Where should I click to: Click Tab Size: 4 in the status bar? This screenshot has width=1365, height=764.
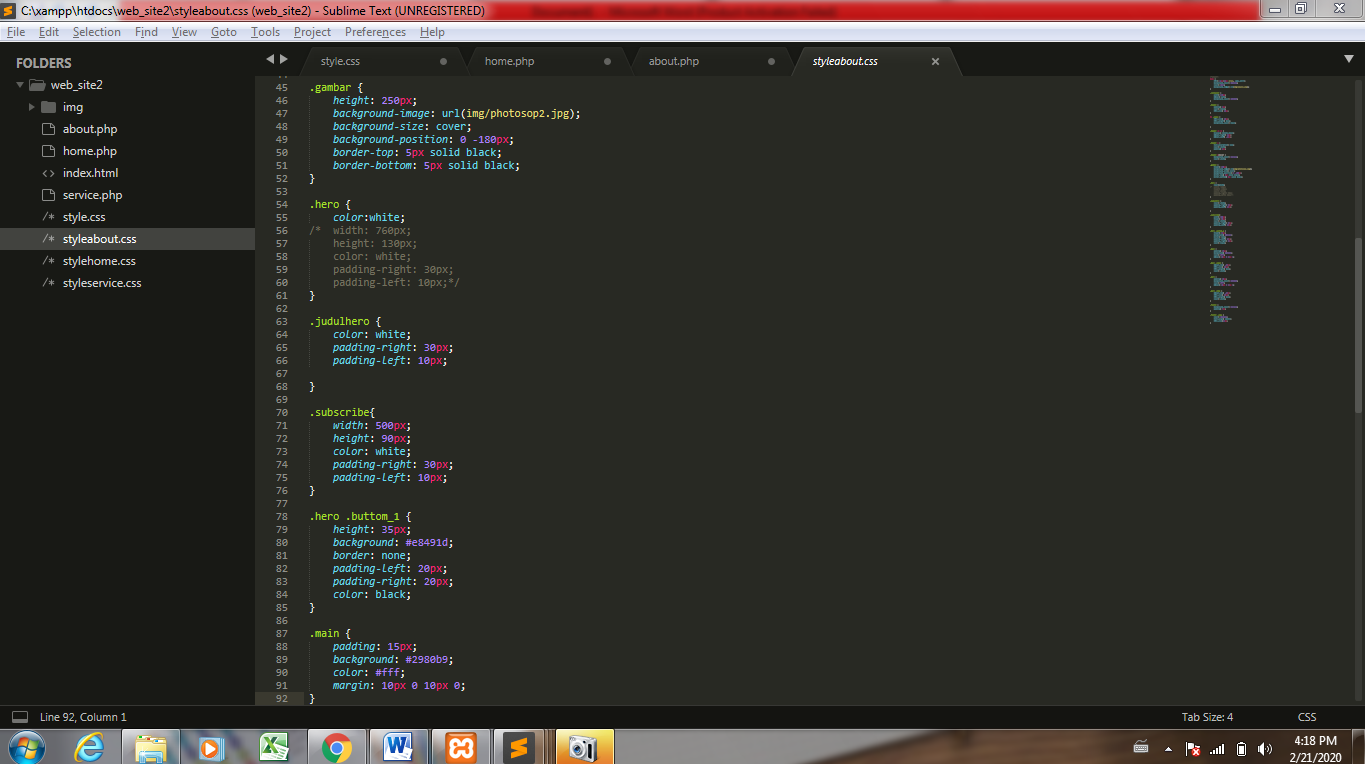point(1206,716)
